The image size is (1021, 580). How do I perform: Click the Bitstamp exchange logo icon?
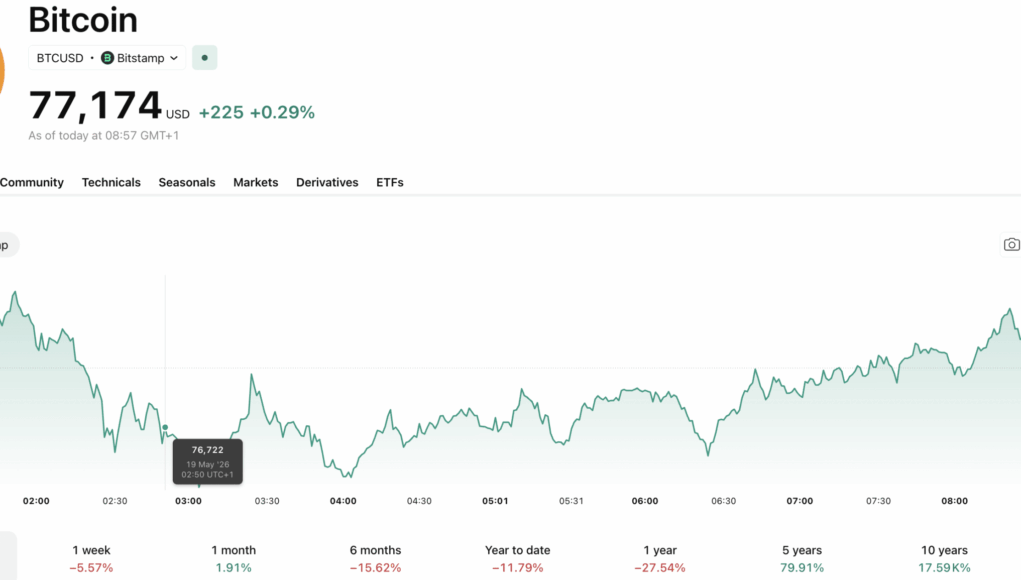[107, 58]
